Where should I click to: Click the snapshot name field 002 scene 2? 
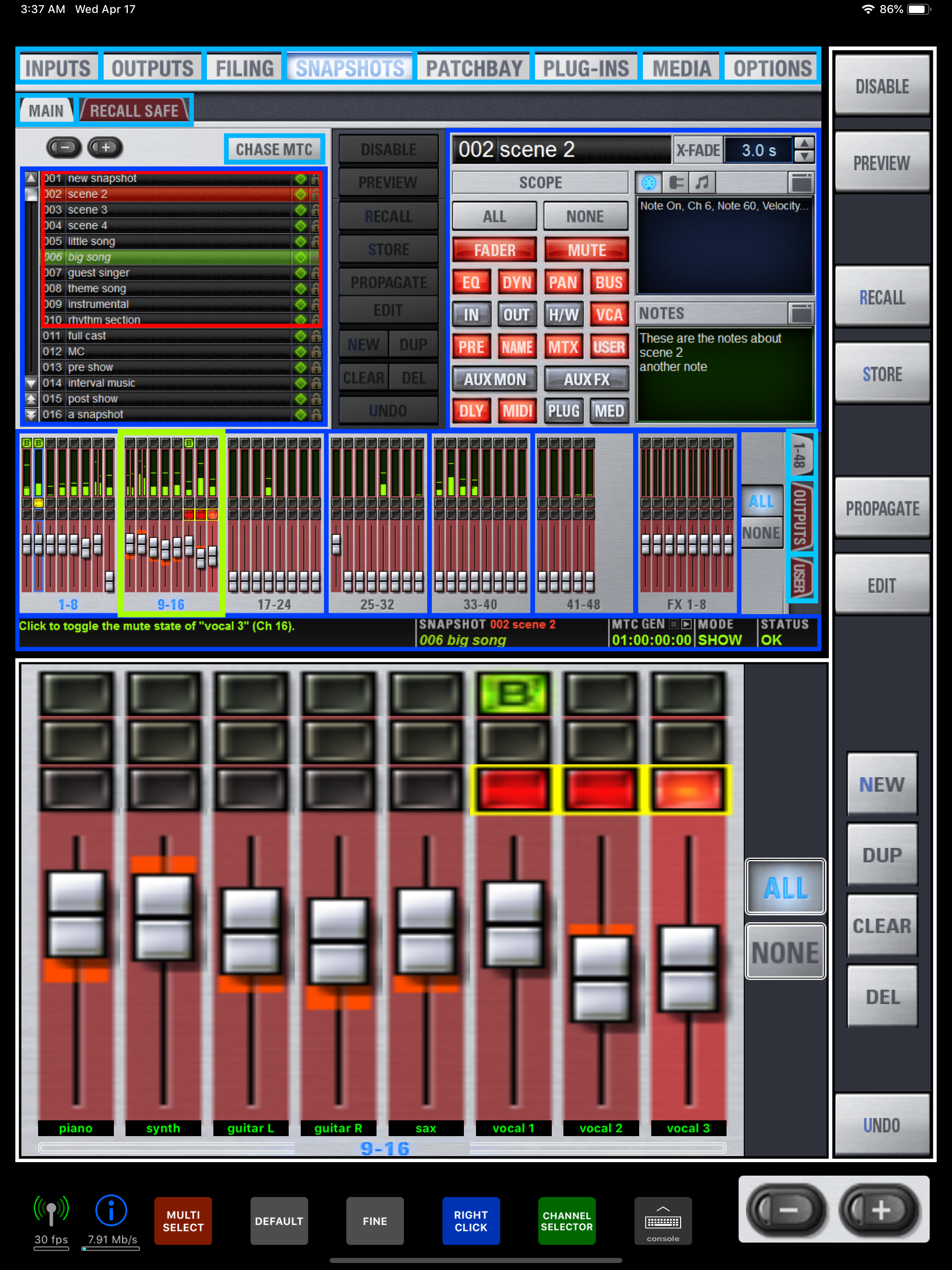tap(562, 151)
